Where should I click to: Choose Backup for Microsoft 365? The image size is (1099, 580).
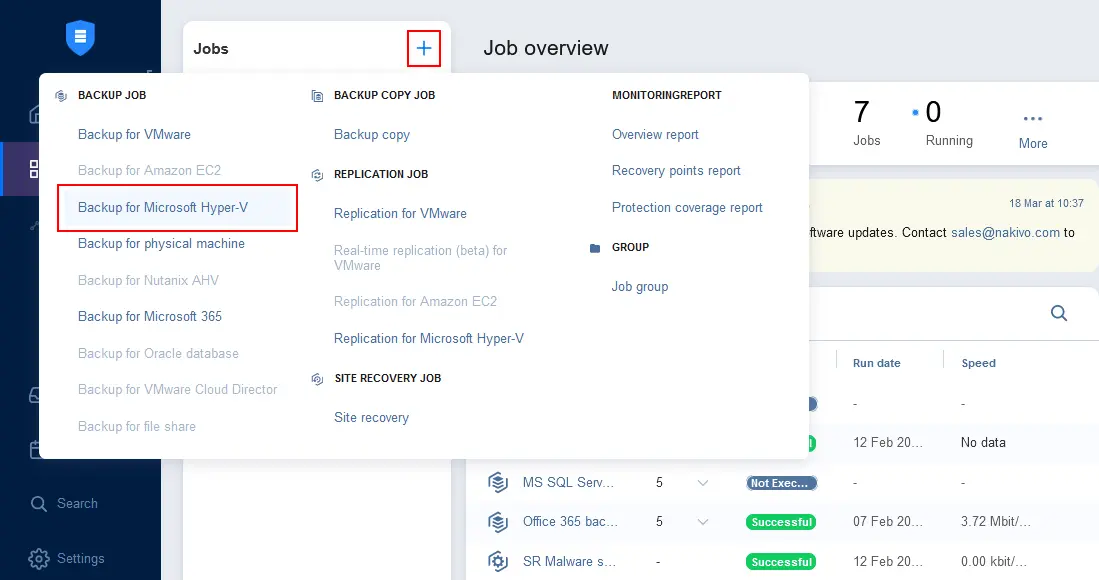tap(149, 317)
